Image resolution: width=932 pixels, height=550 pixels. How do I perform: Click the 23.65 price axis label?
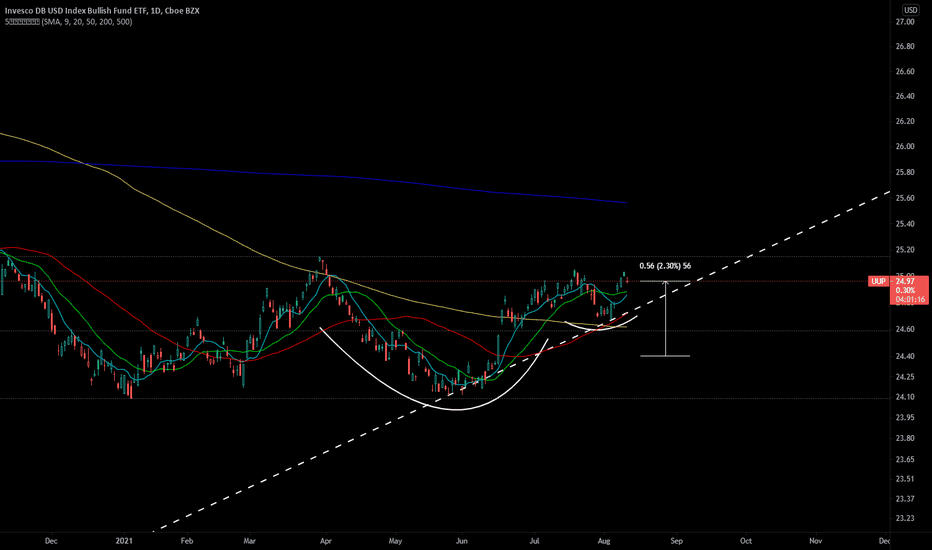pyautogui.click(x=905, y=459)
